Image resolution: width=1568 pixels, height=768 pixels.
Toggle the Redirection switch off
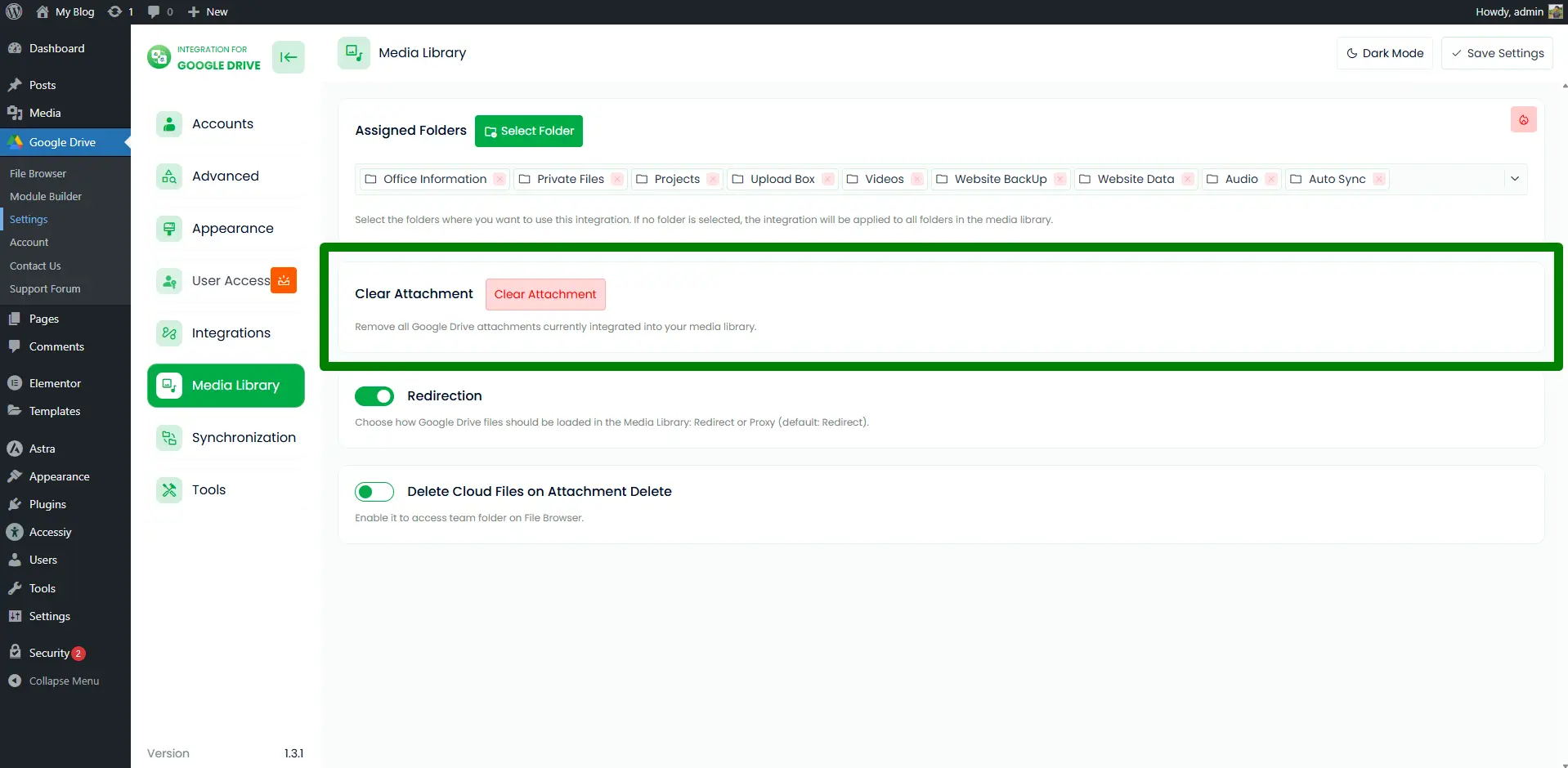[374, 396]
